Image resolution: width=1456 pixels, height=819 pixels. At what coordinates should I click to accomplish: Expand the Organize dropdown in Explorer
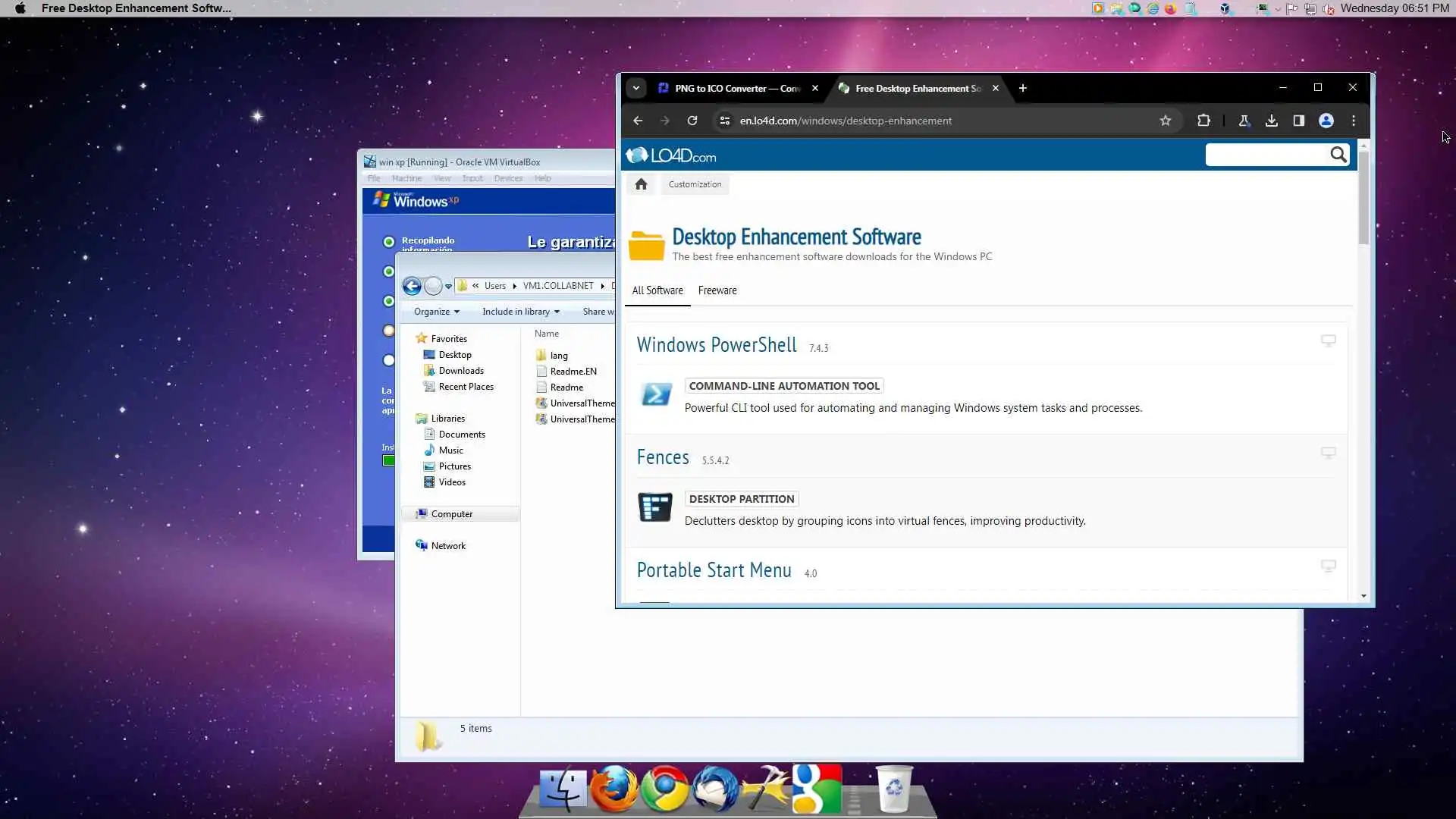(437, 312)
